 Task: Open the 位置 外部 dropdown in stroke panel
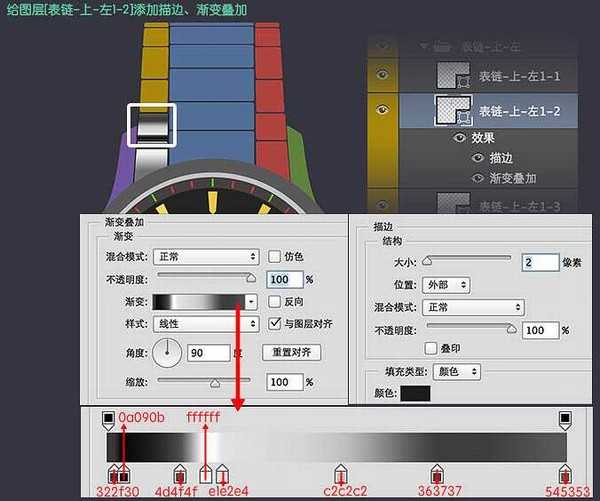point(479,285)
